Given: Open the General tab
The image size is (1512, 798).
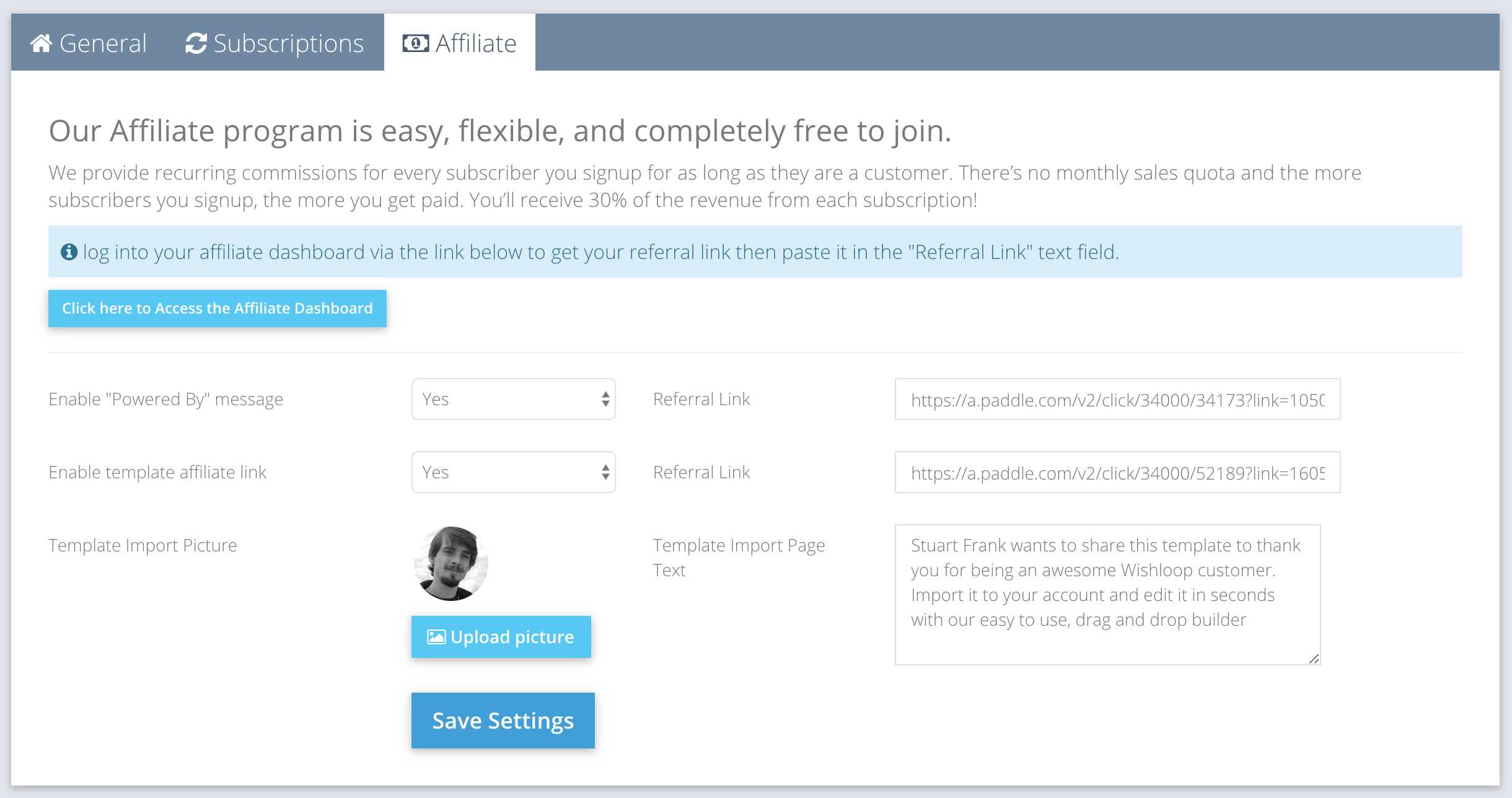Looking at the screenshot, I should coord(89,43).
